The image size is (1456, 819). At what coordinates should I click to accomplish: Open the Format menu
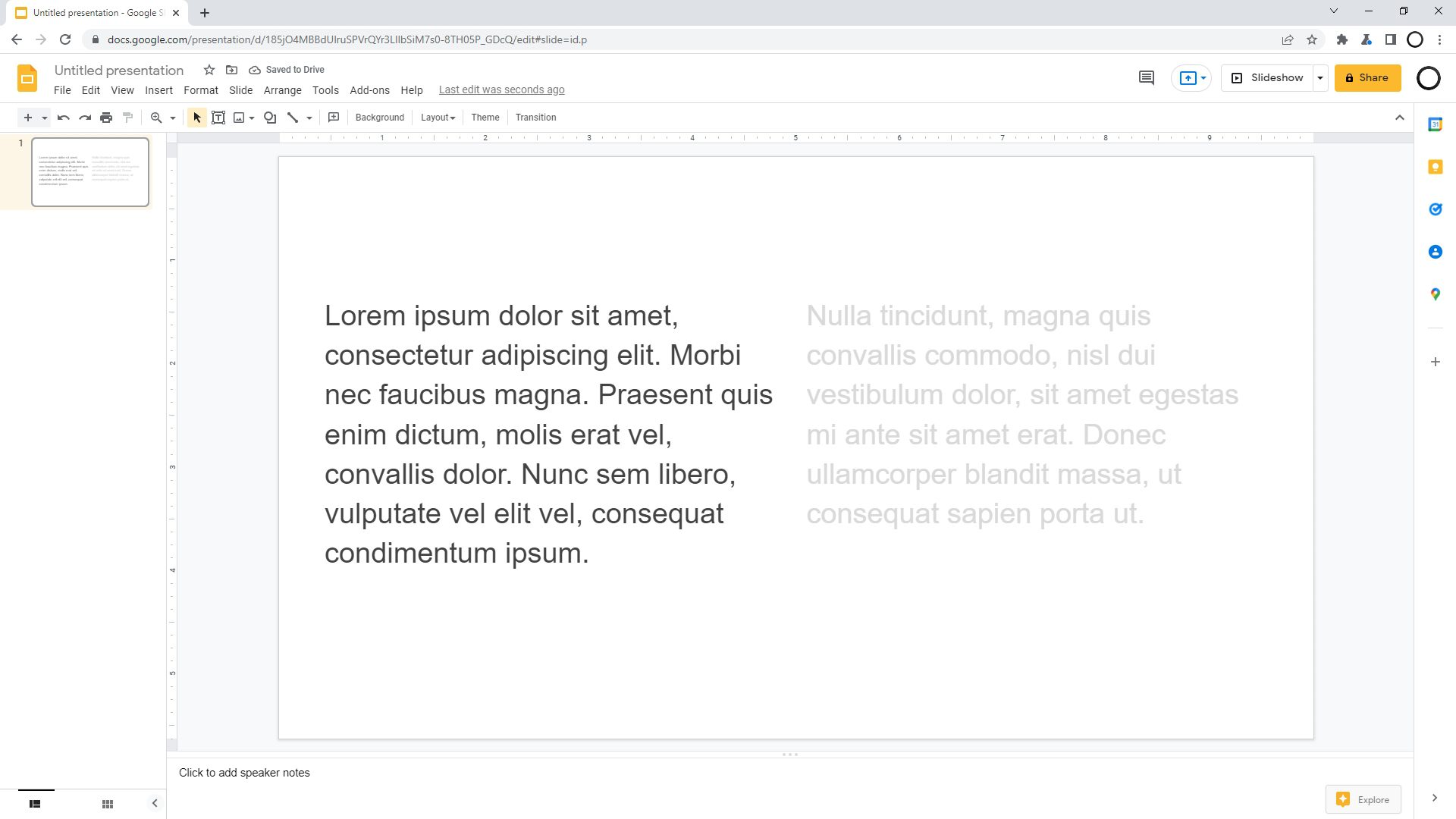pyautogui.click(x=201, y=89)
